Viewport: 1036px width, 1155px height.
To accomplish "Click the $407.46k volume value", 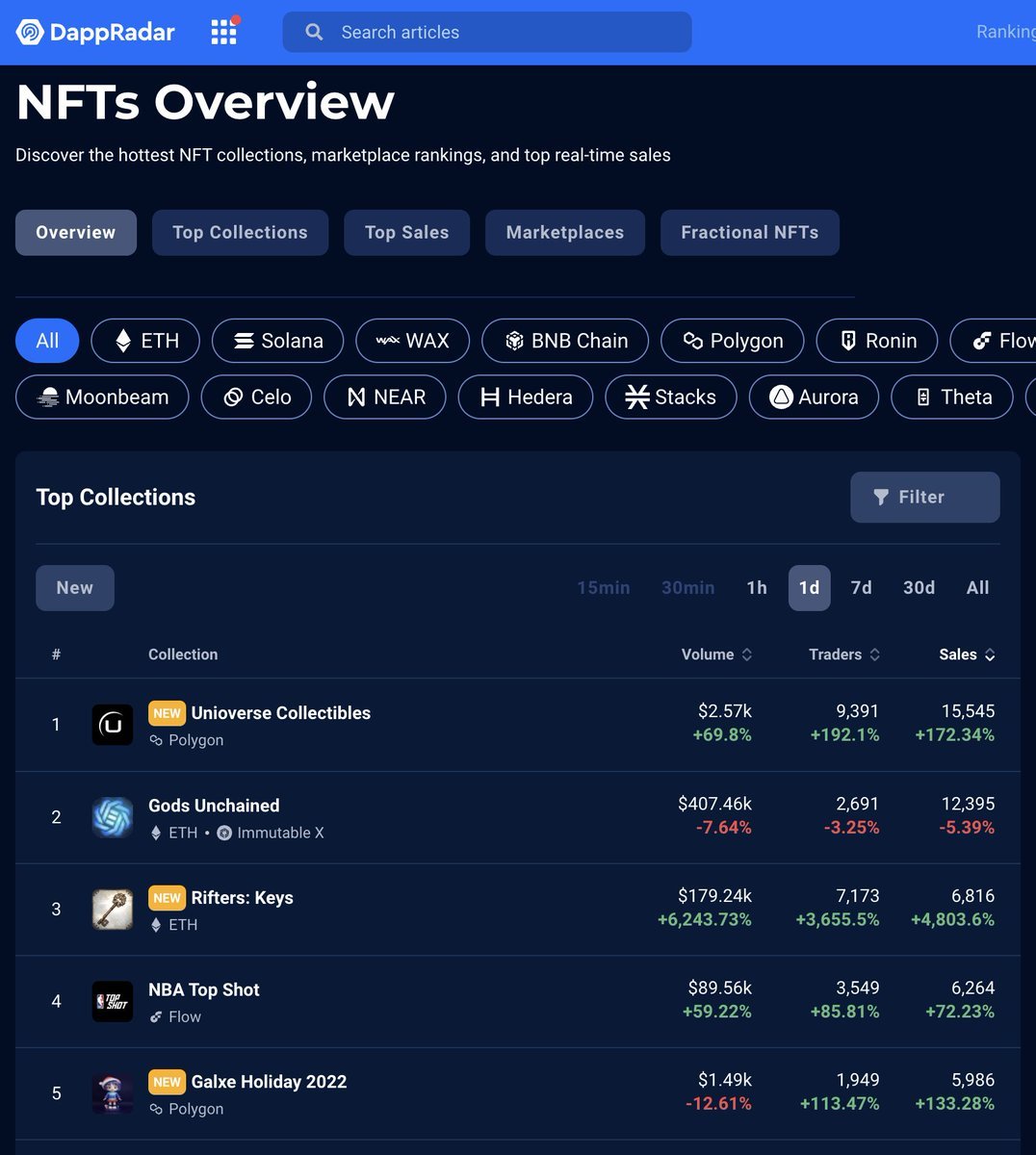I will (x=714, y=804).
